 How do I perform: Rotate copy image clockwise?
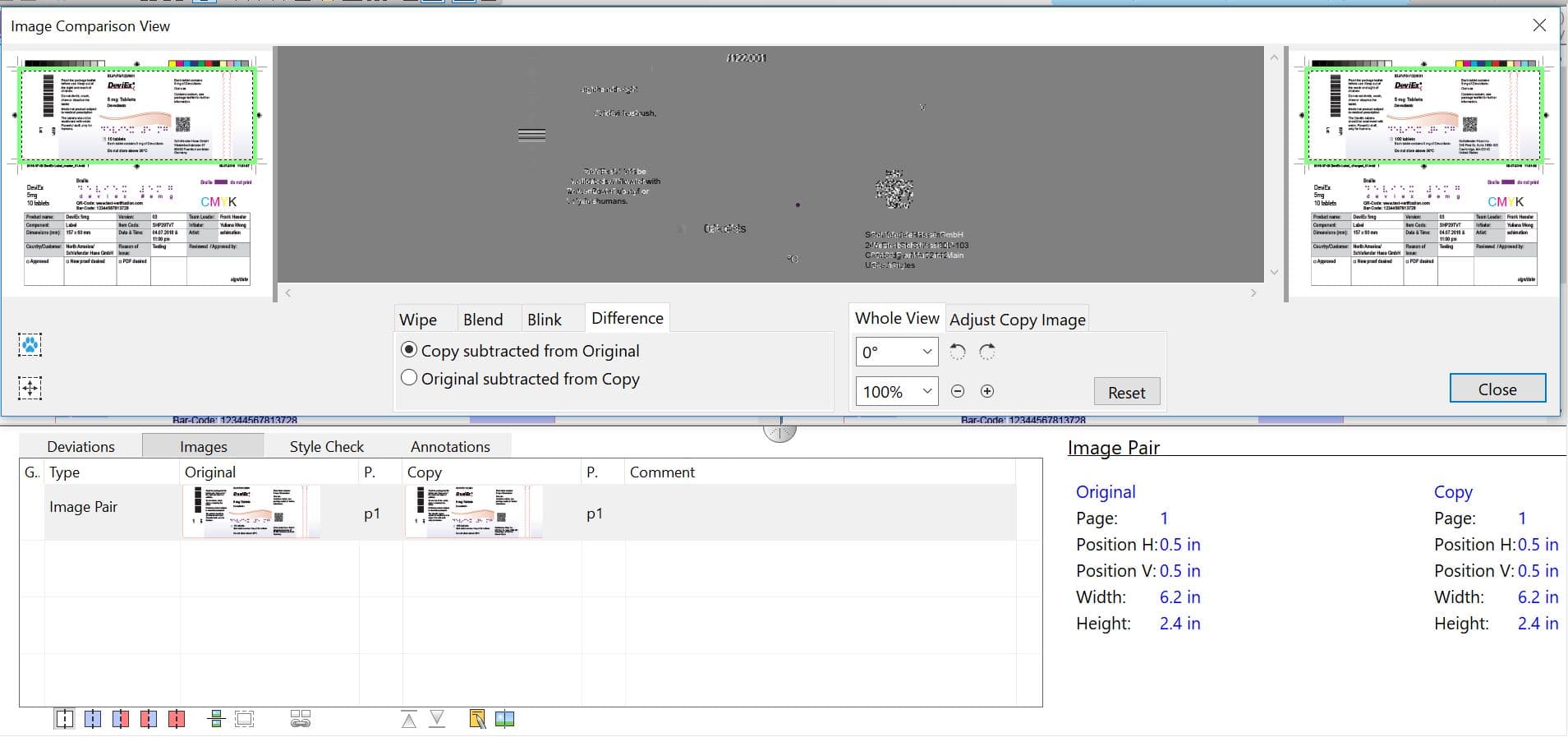tap(987, 352)
